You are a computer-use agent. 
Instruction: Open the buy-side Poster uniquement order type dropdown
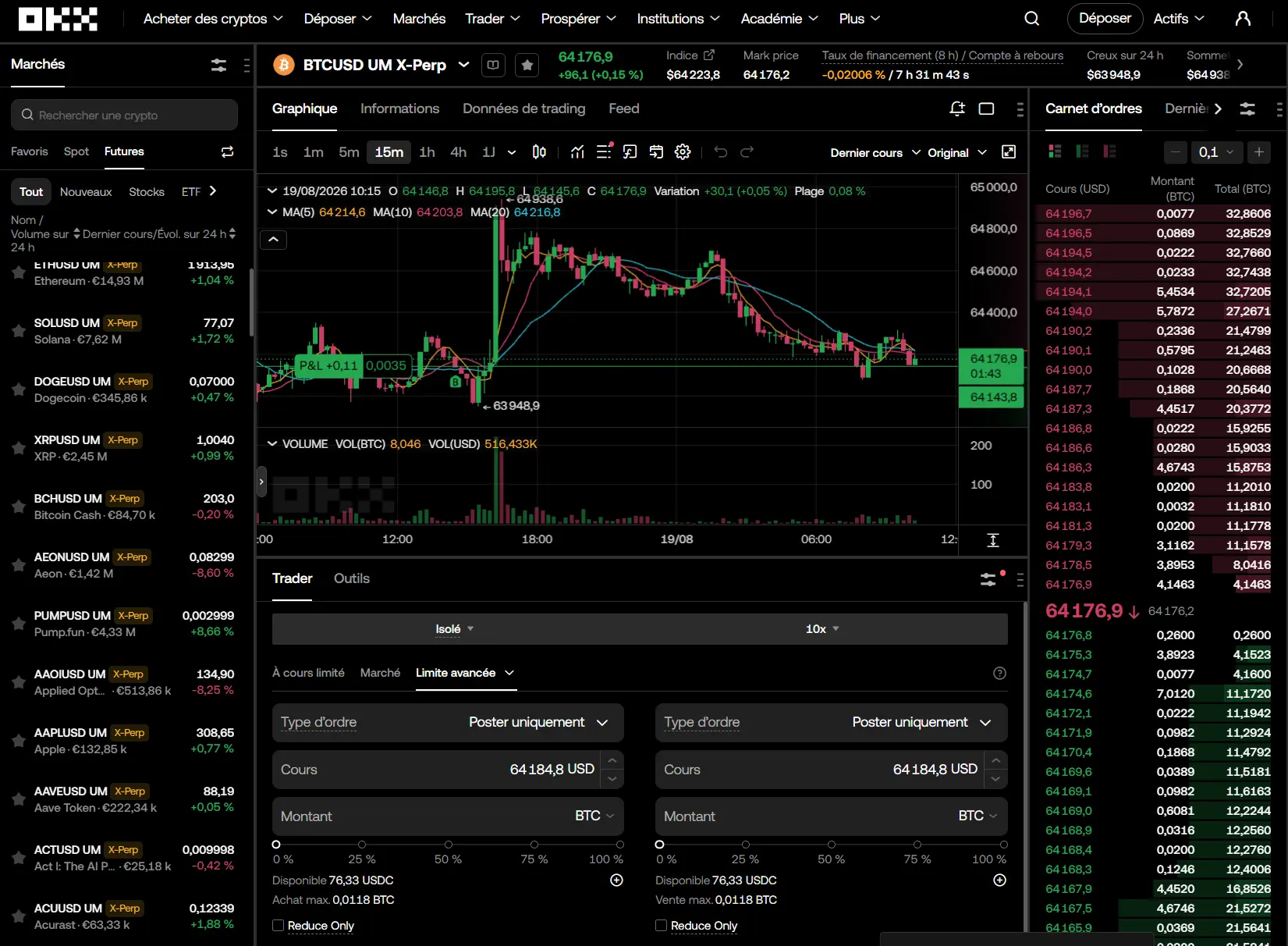pyautogui.click(x=538, y=722)
